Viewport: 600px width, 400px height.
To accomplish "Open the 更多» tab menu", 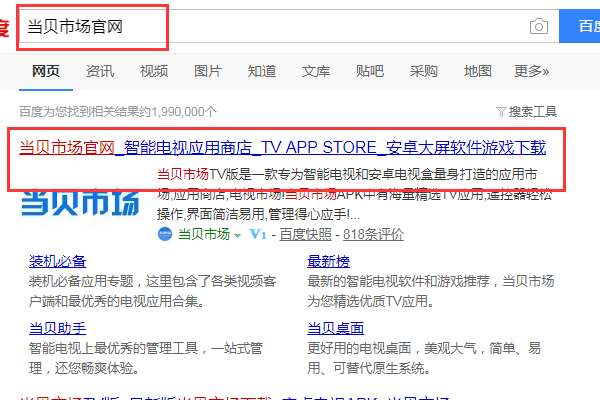I will [x=532, y=71].
